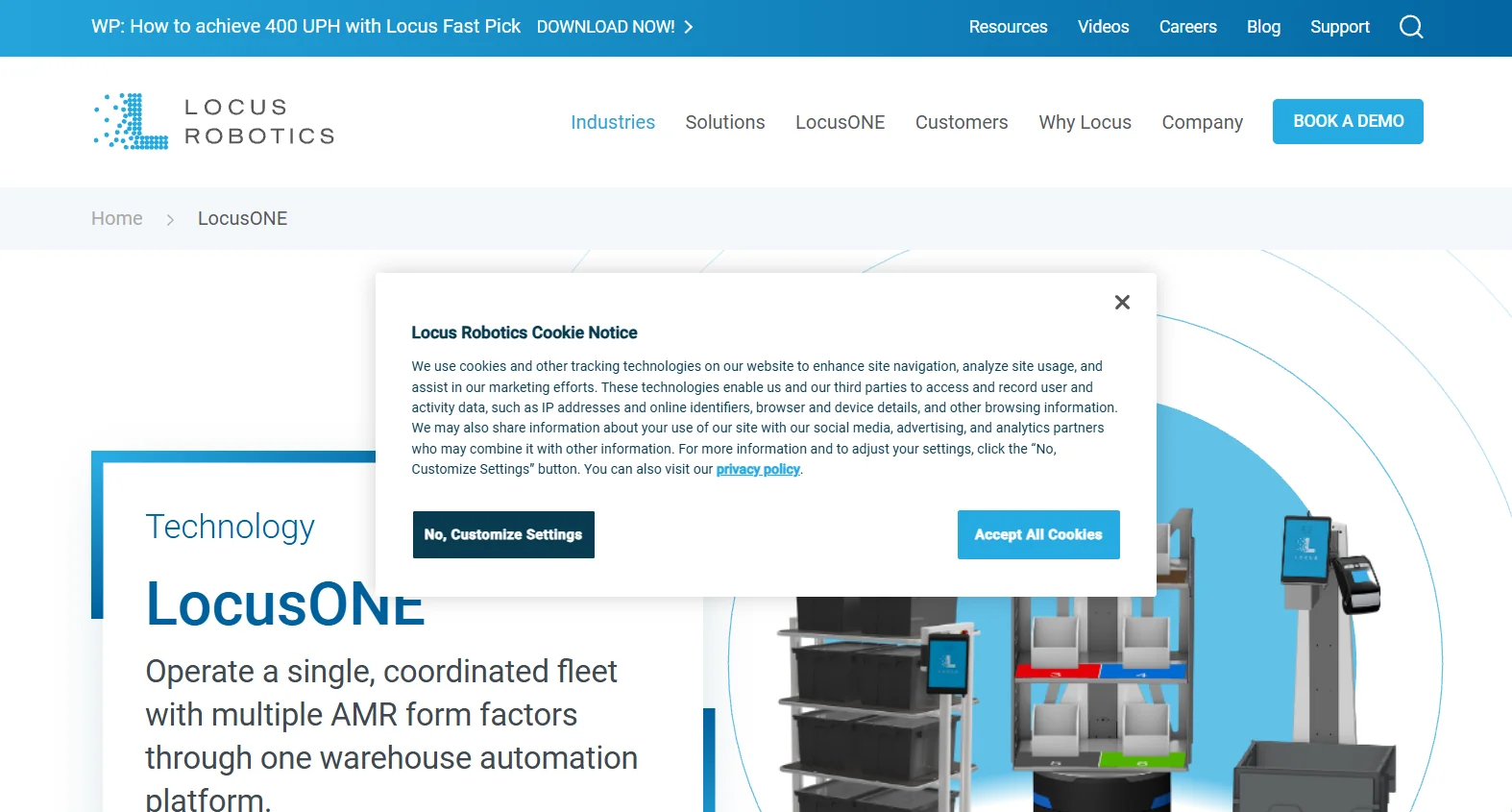Click the breadcrumb chevron separator

pos(170,219)
